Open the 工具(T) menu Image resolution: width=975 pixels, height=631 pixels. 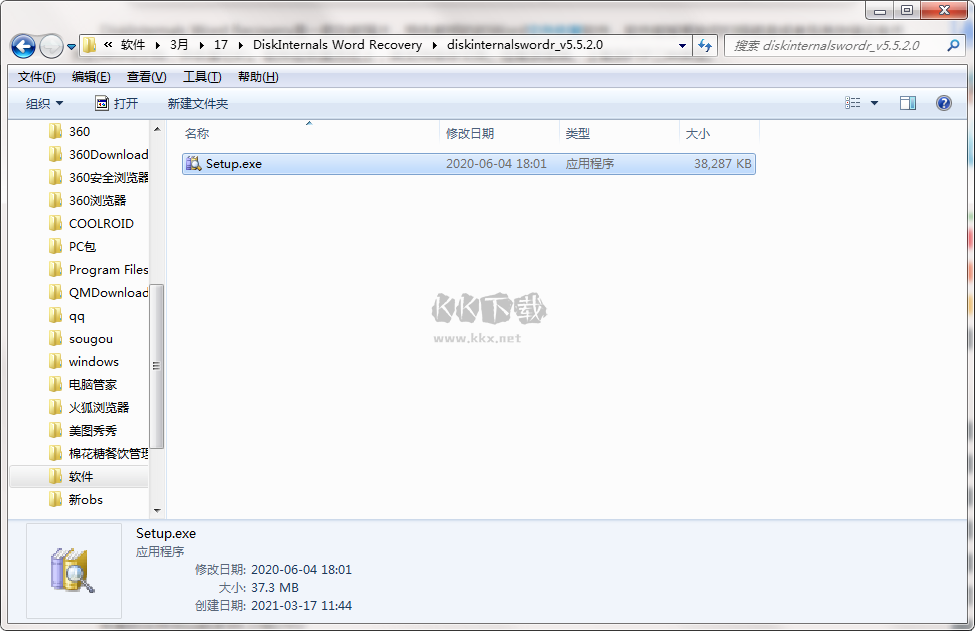tap(201, 76)
